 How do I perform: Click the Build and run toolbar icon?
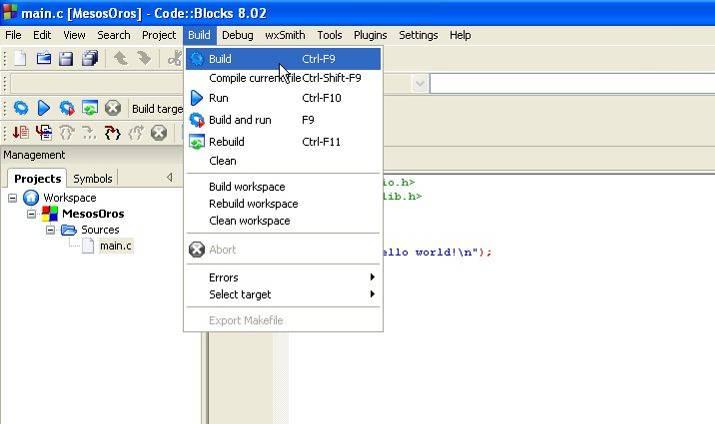click(x=67, y=108)
